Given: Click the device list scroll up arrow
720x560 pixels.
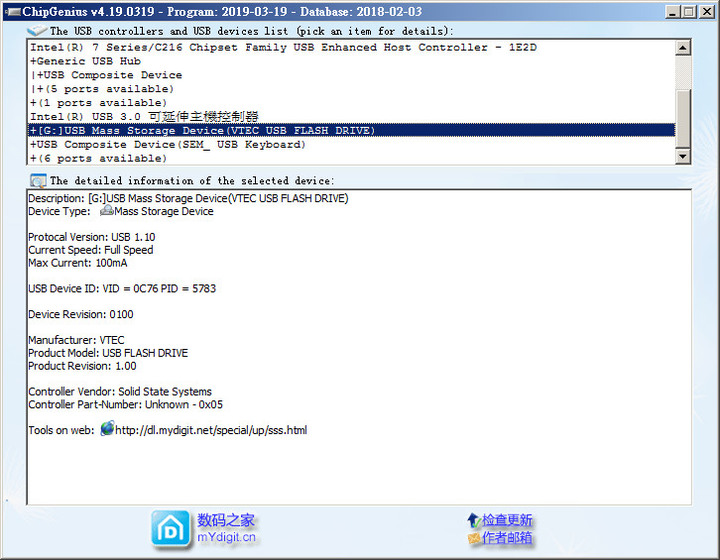Looking at the screenshot, I should 683,48.
